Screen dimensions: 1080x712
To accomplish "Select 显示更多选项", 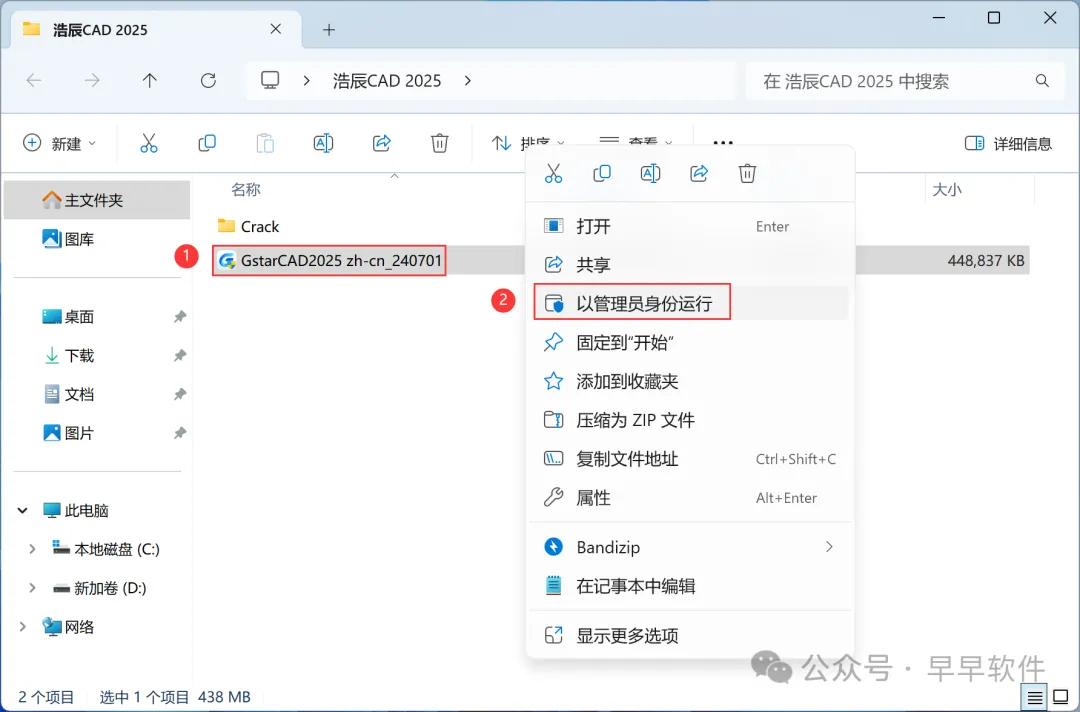I will pyautogui.click(x=690, y=635).
